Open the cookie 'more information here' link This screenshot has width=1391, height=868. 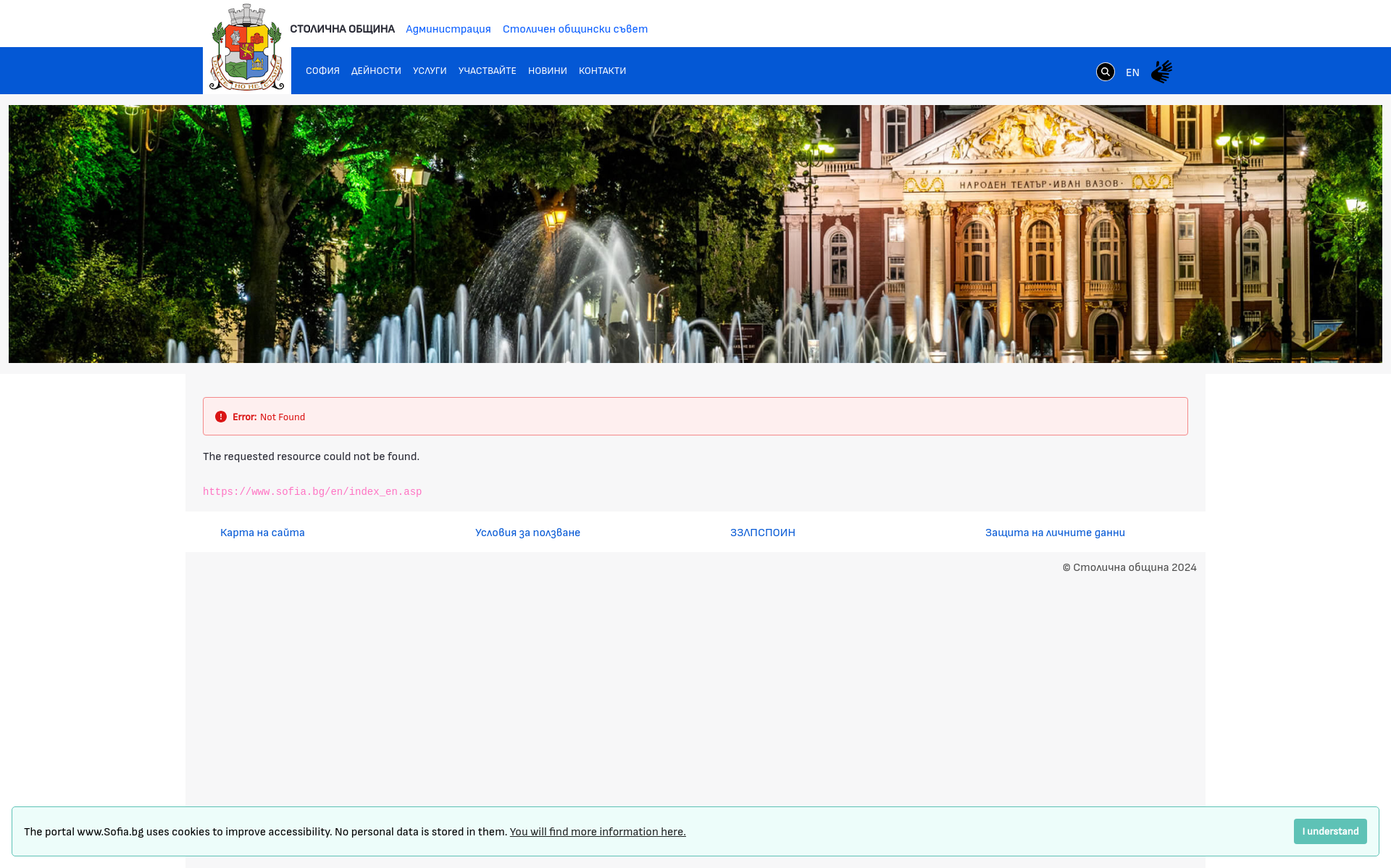point(597,832)
